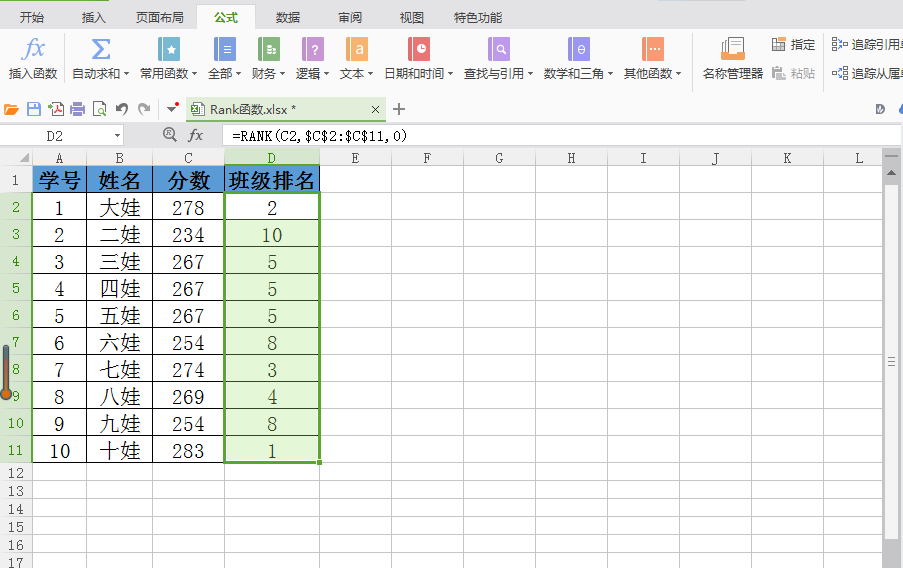Click the formula bar input field

561,136
